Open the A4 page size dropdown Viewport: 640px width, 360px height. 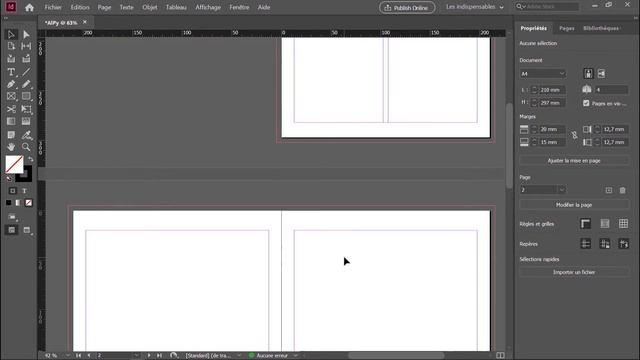coord(543,74)
